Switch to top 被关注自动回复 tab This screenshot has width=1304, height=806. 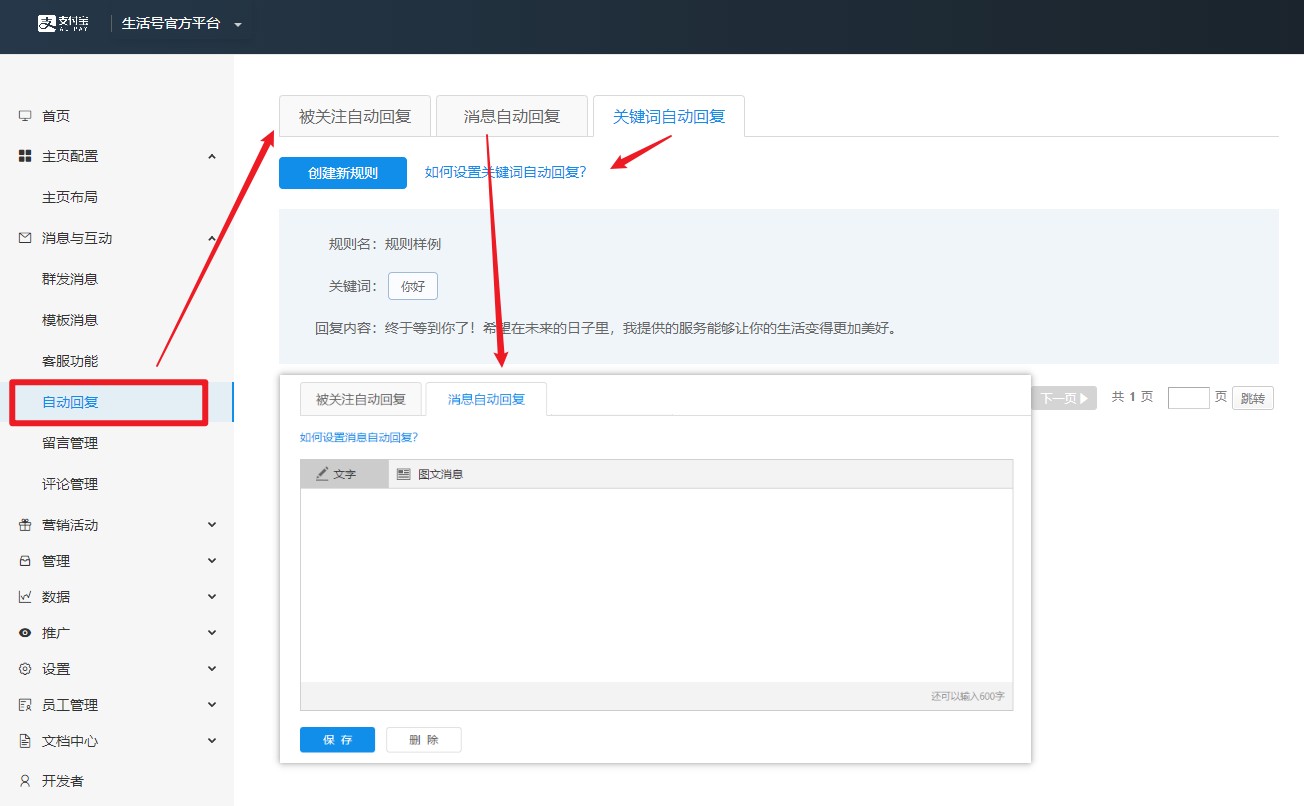(x=355, y=116)
